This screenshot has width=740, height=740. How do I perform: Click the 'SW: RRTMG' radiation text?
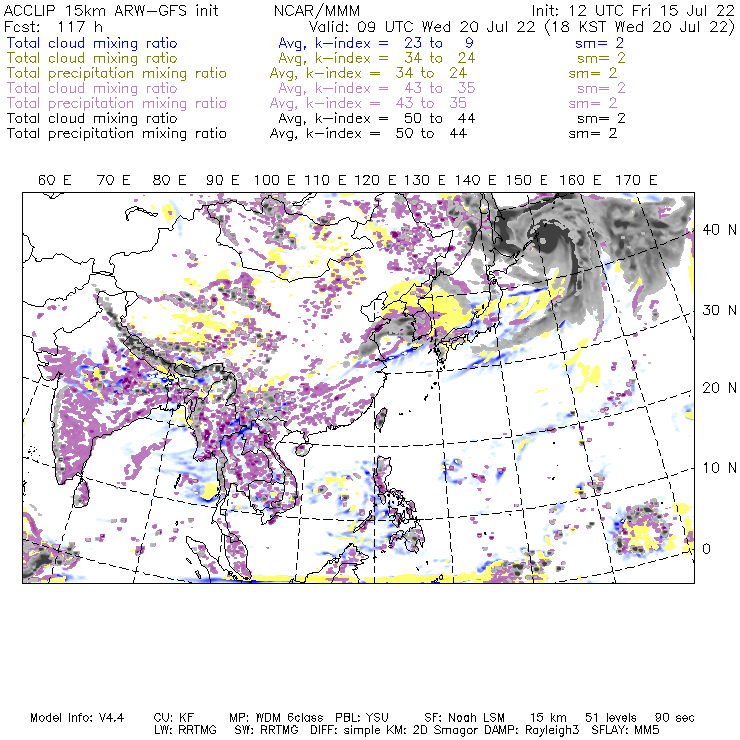pyautogui.click(x=267, y=730)
